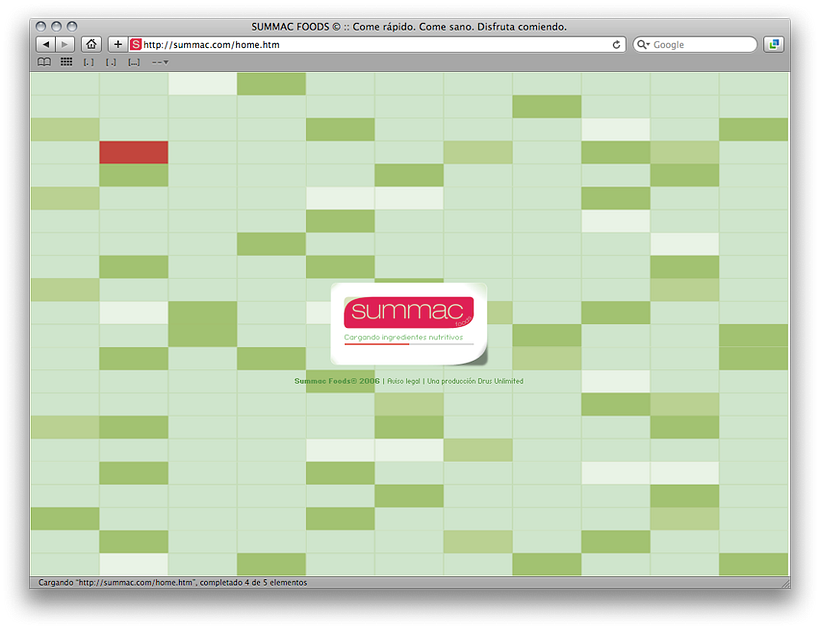820x629 pixels.
Task: Click the Summac Foods 2006 footer text
Action: pyautogui.click(x=337, y=381)
